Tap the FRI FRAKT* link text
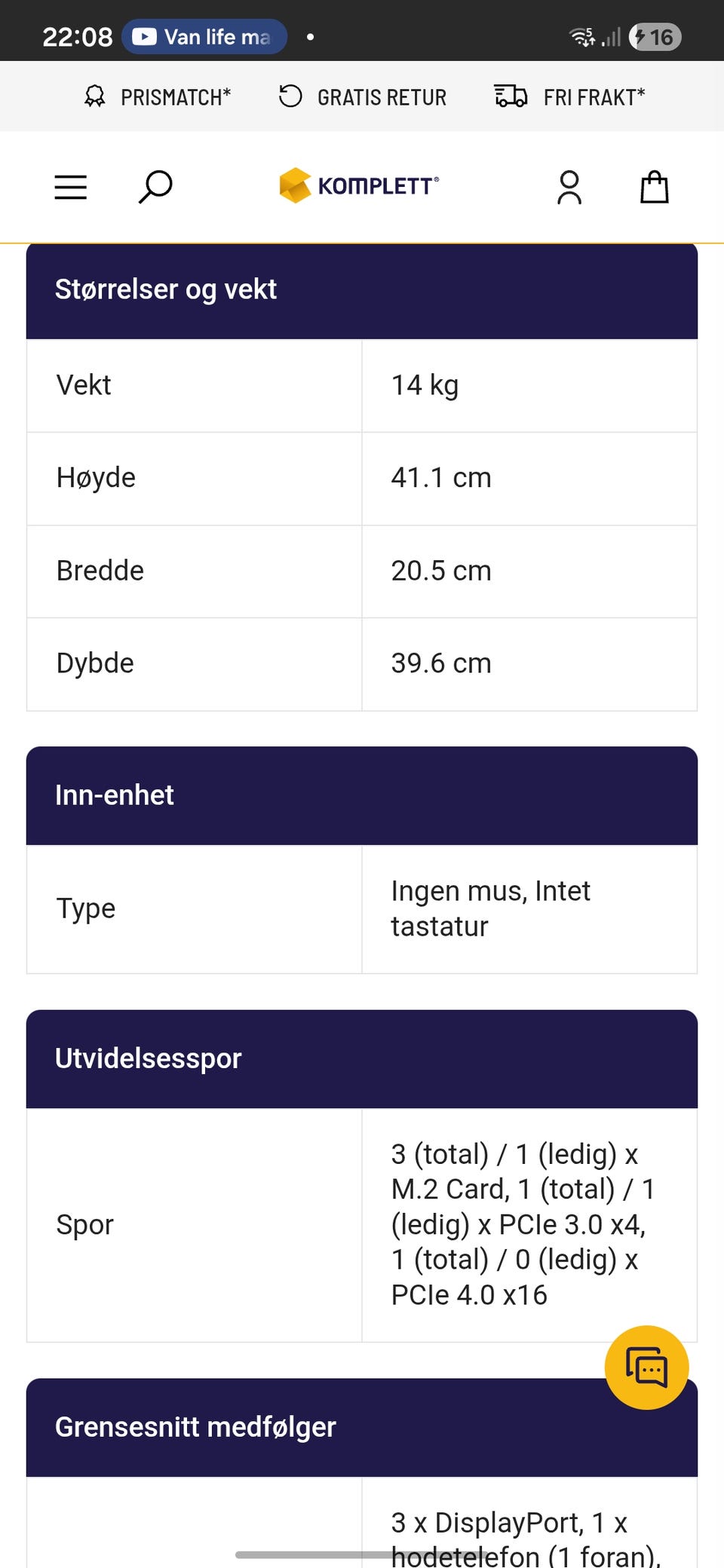 pos(594,97)
